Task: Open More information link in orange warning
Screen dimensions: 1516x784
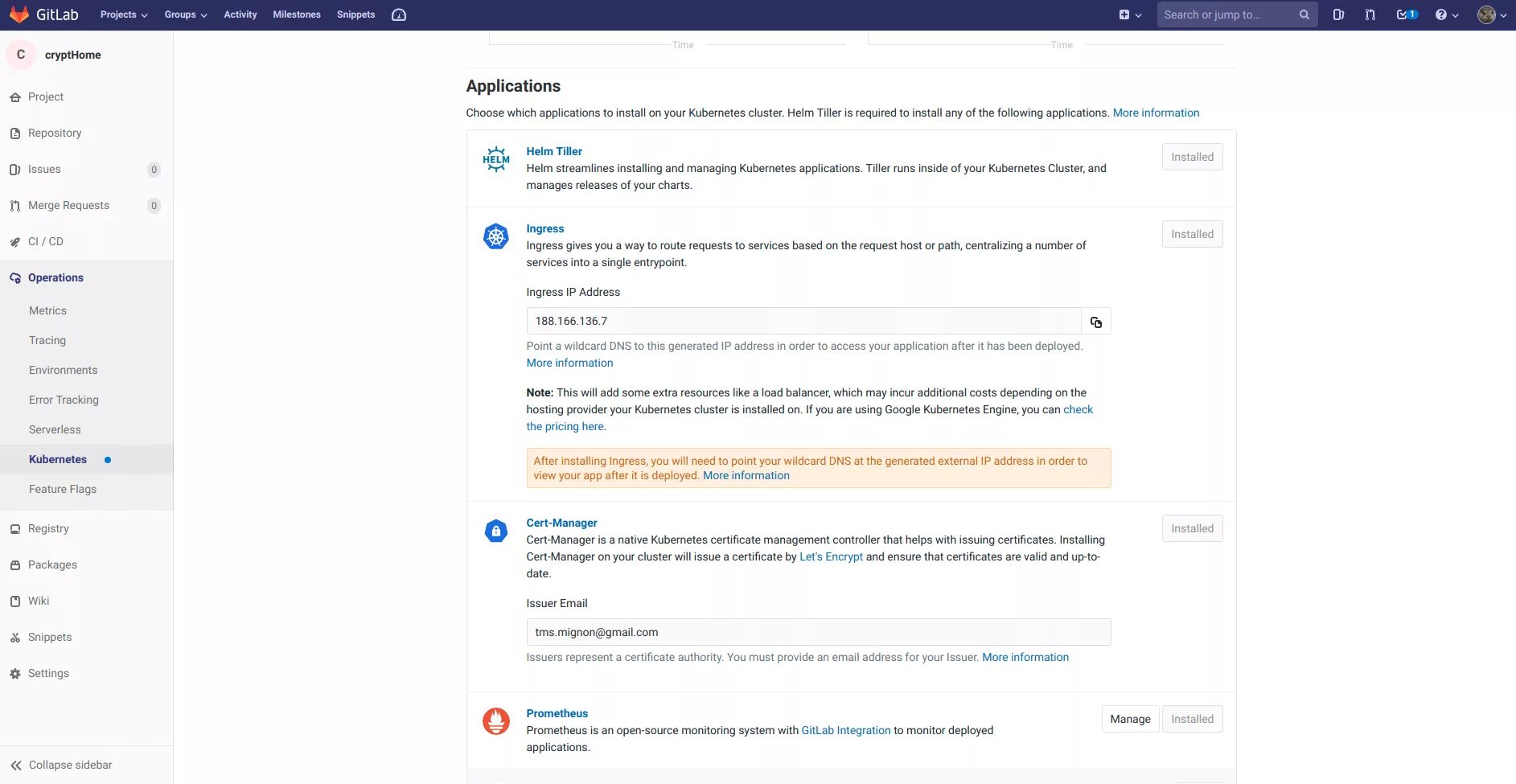Action: click(746, 475)
